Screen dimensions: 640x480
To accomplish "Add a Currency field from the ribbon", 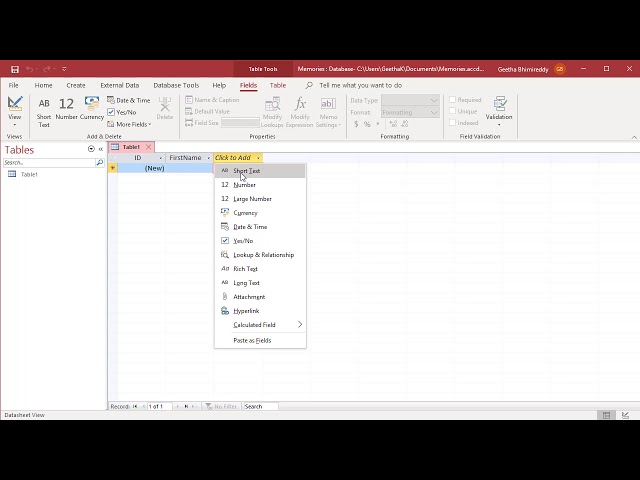I will click(91, 109).
